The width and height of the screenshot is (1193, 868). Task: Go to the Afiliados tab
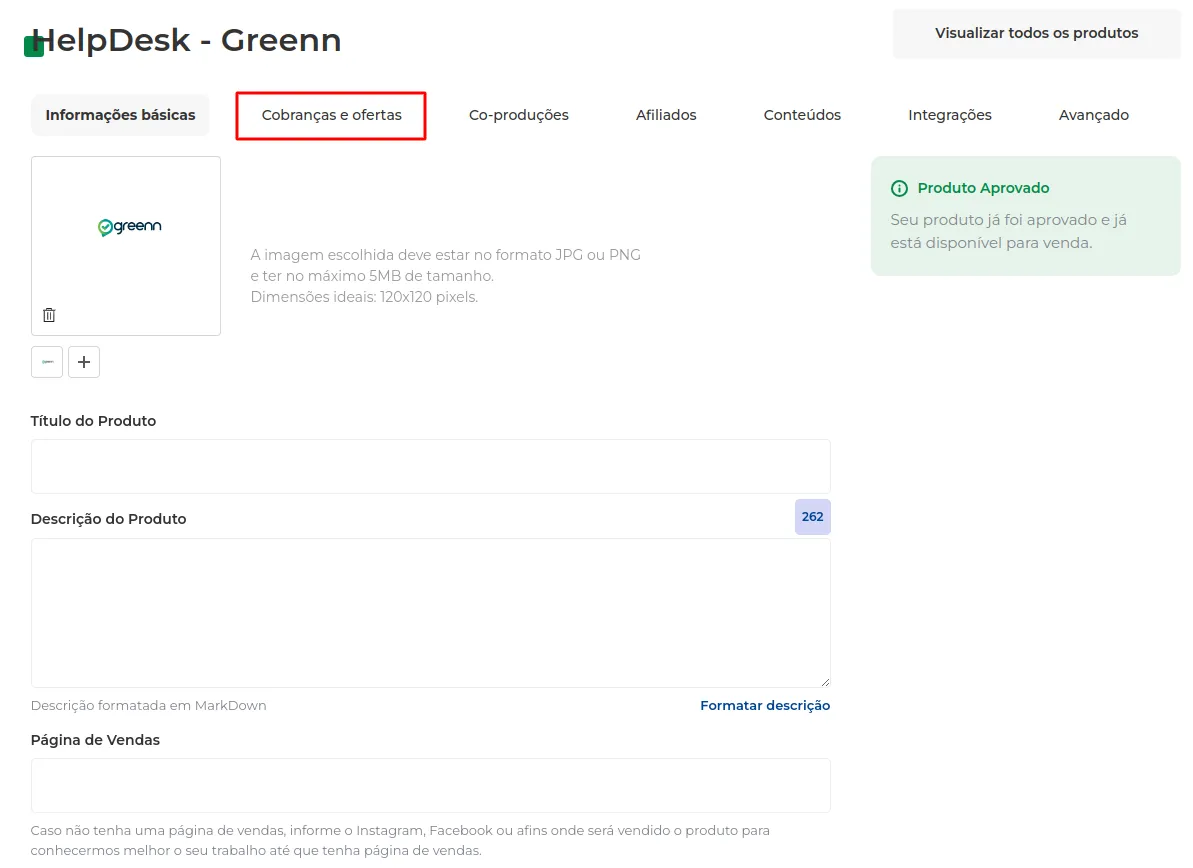coord(666,115)
